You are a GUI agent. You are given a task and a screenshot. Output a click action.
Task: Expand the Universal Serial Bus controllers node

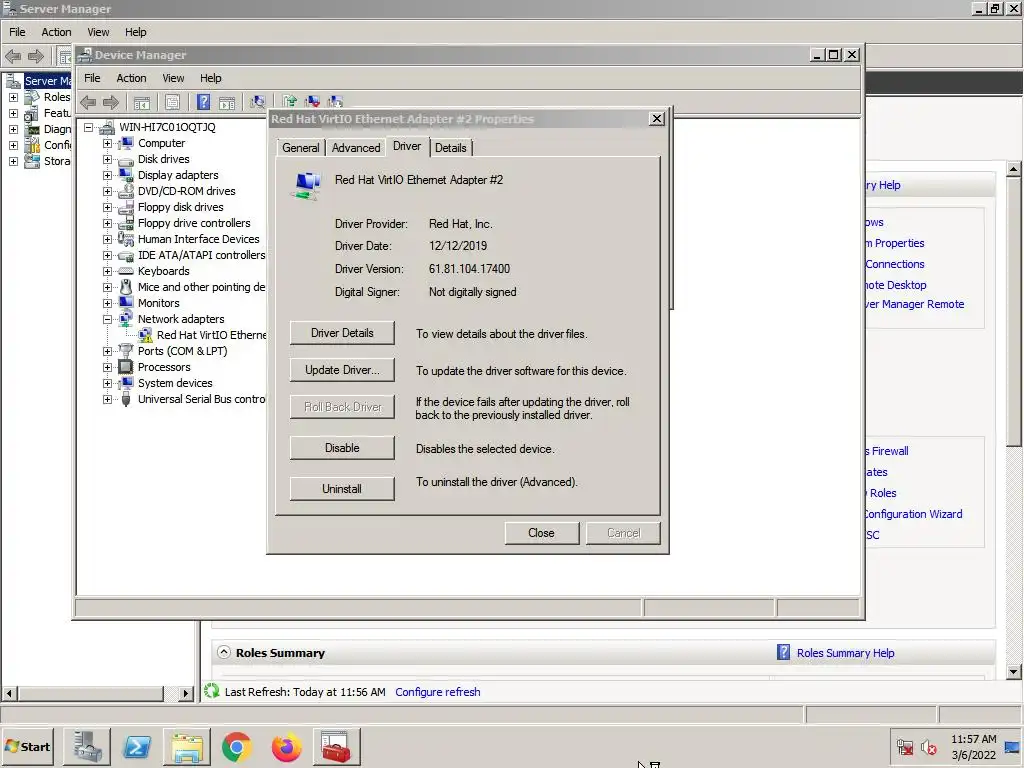coord(107,399)
